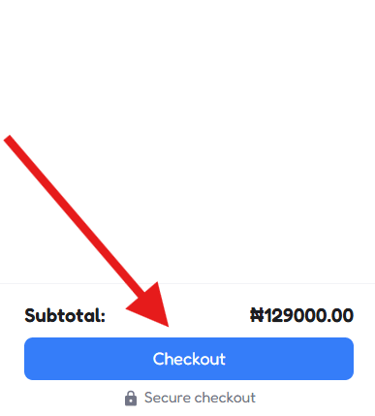Screen dimensions: 375x416
Task: Click the digits 129000 in the subtotal
Action: click(294, 315)
